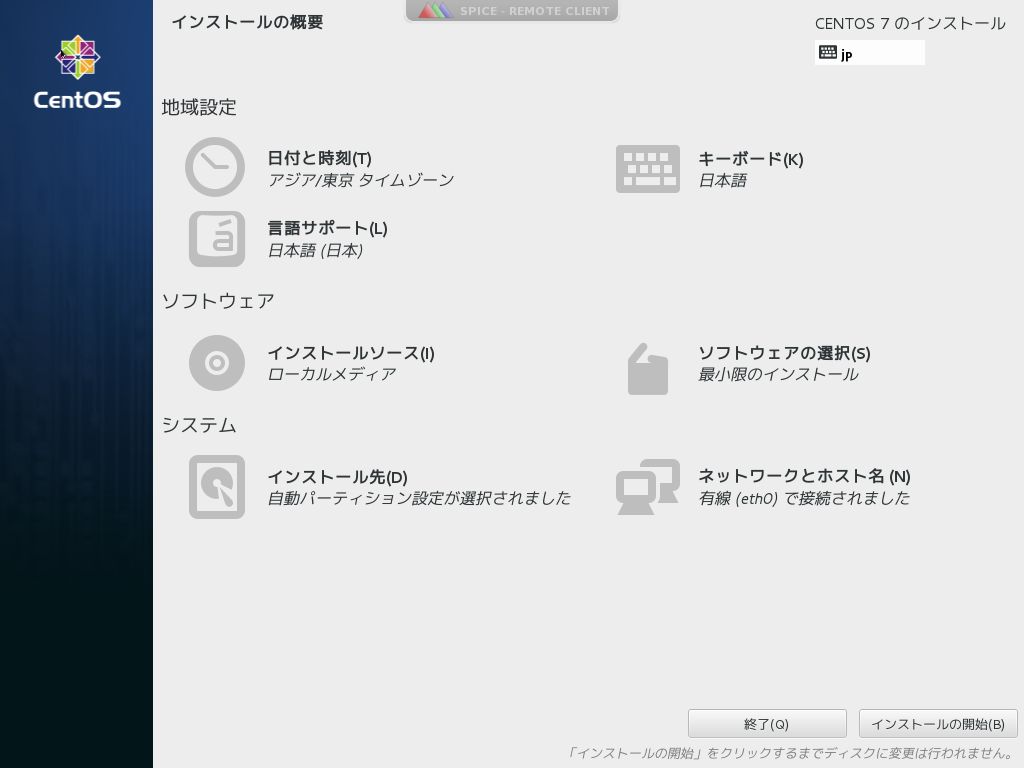Open the Software Selection package icon
1024x768 pixels.
pyautogui.click(x=648, y=368)
